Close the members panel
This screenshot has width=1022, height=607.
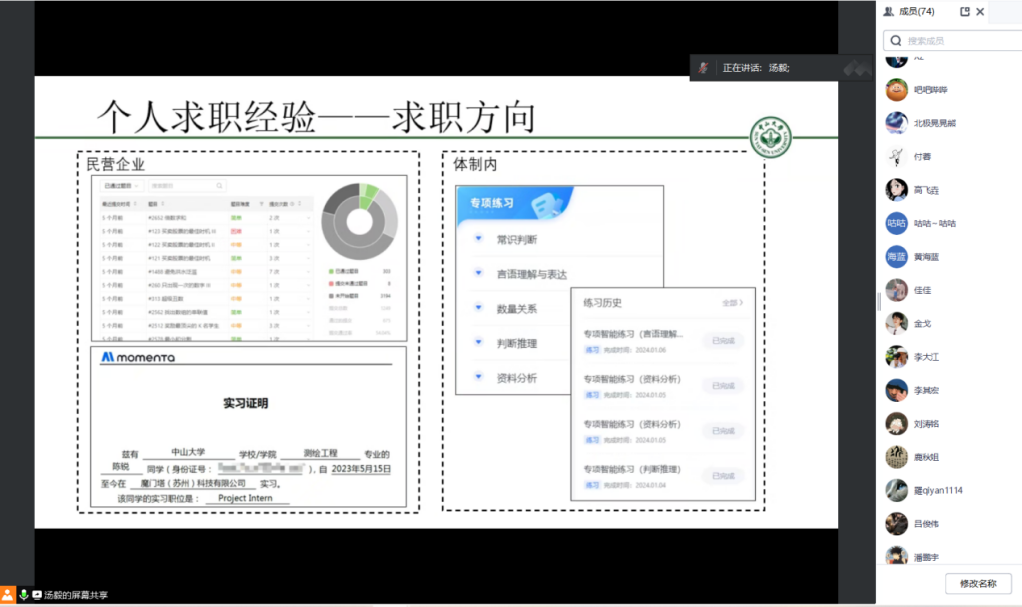click(981, 12)
